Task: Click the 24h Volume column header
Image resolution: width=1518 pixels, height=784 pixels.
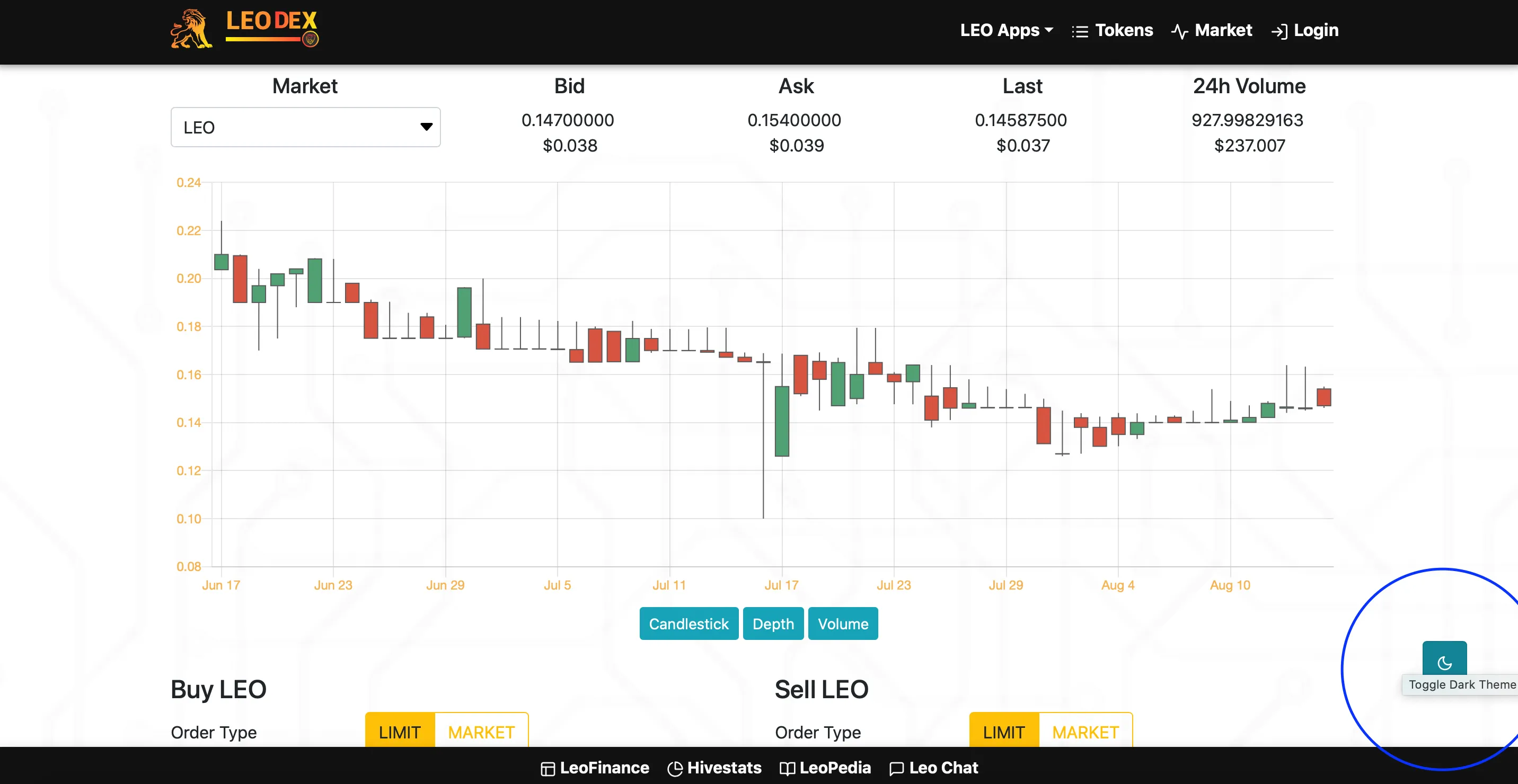Action: click(1249, 86)
